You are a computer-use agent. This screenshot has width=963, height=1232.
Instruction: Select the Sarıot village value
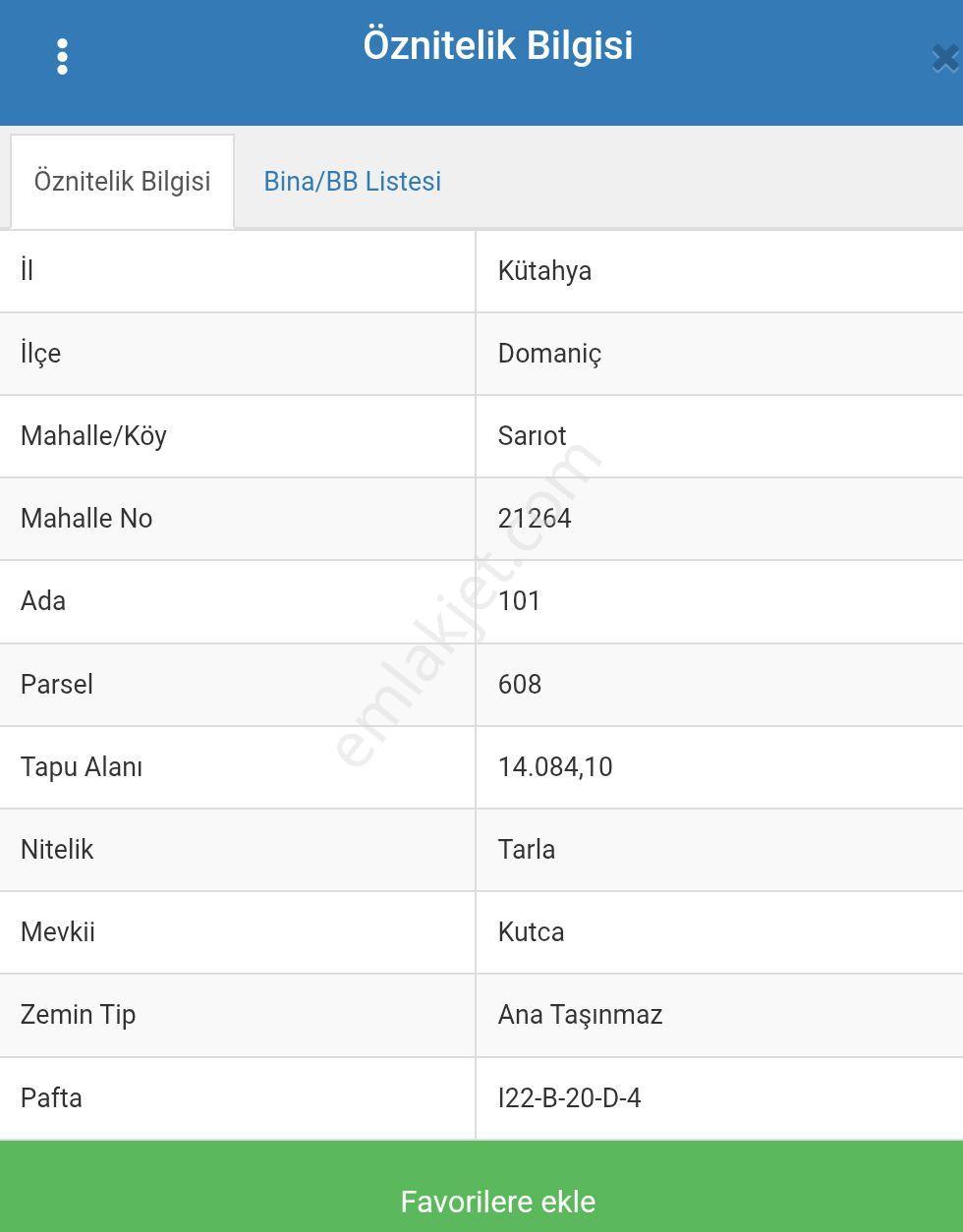[532, 436]
